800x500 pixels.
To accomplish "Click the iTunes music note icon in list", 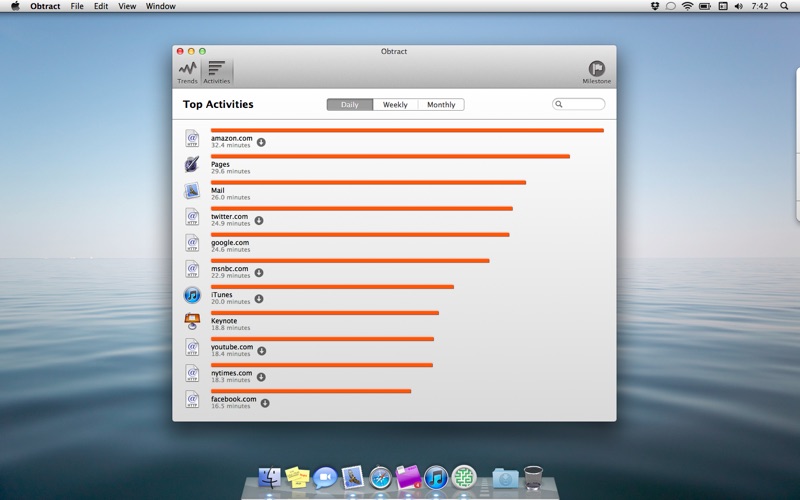I will [x=192, y=295].
